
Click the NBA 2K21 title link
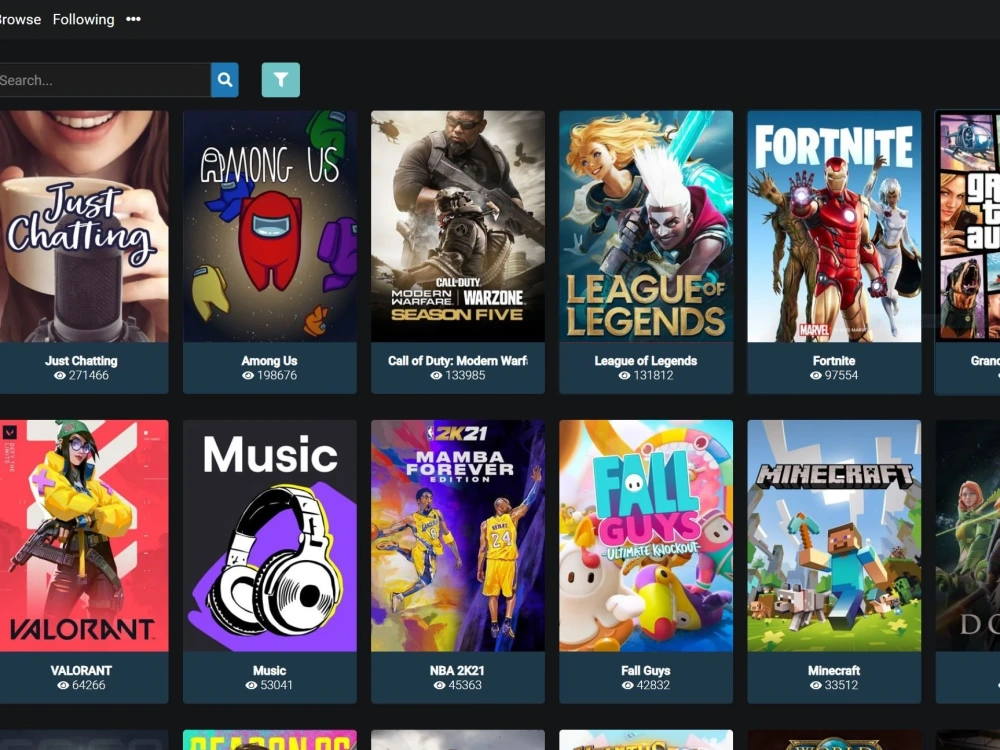pyautogui.click(x=457, y=670)
